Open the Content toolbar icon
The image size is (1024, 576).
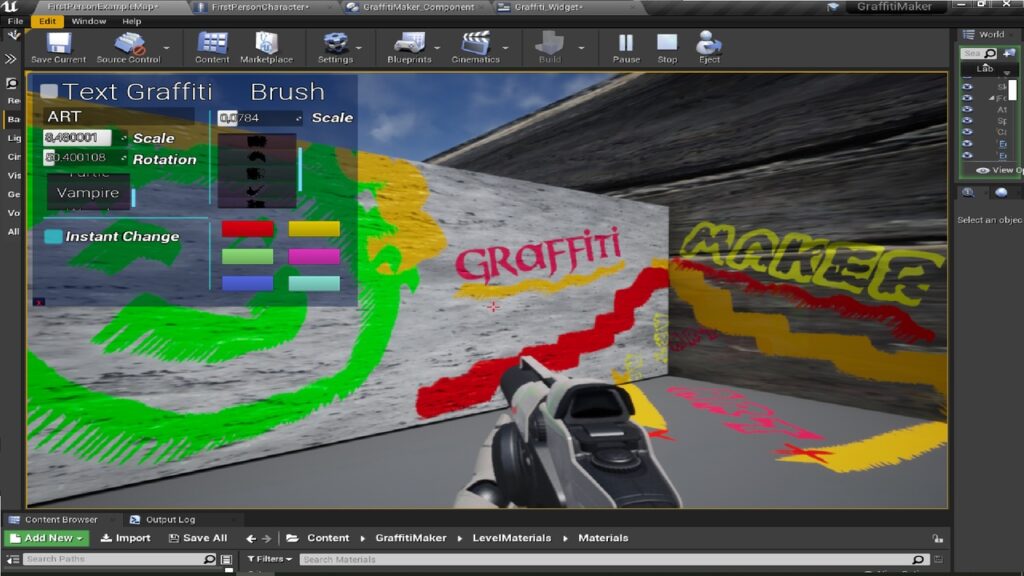pos(212,44)
